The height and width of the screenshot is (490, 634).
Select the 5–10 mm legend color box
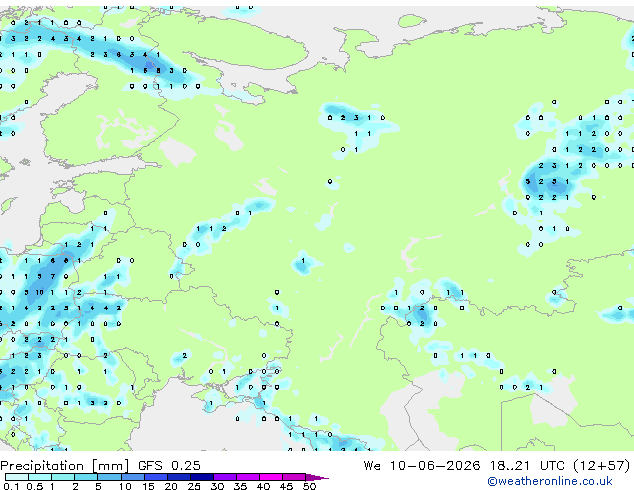tap(109, 477)
